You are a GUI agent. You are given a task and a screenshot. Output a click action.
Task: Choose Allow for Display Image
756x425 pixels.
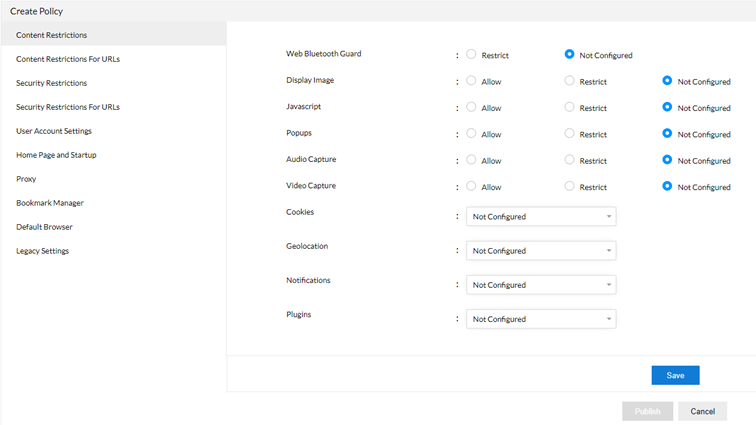(x=471, y=81)
